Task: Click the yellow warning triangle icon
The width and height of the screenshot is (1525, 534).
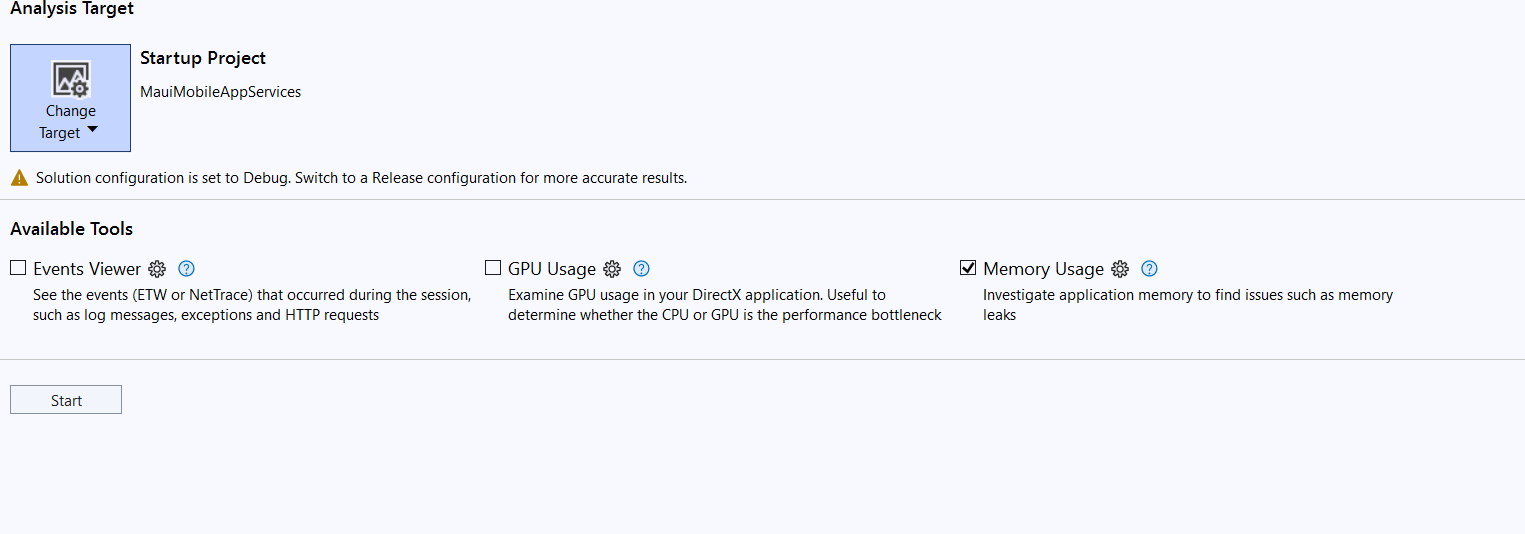Action: click(x=19, y=178)
